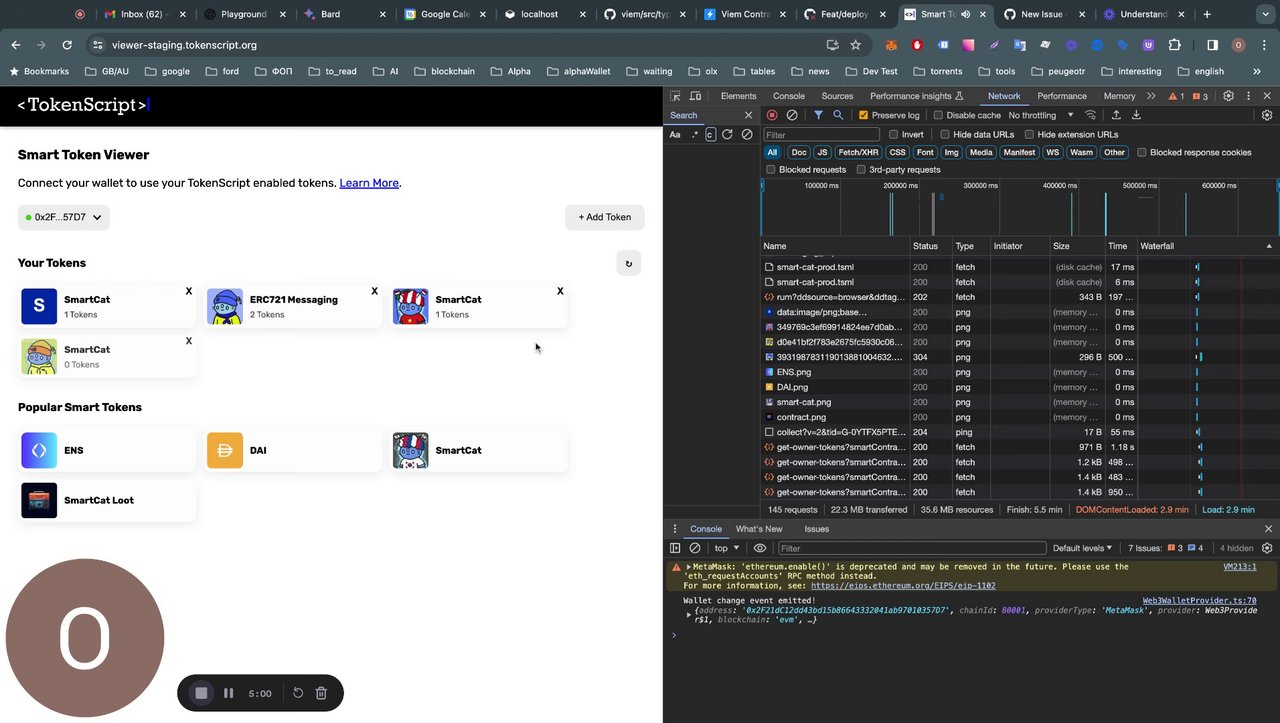This screenshot has width=1280, height=723.
Task: Open the Performance insights tab
Action: [x=916, y=96]
